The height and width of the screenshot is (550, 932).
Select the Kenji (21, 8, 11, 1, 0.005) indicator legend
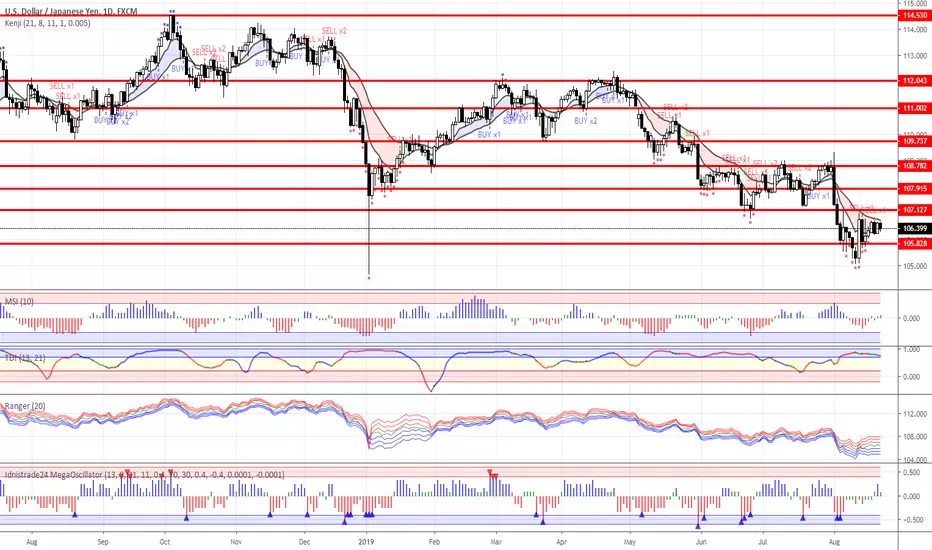(x=48, y=23)
